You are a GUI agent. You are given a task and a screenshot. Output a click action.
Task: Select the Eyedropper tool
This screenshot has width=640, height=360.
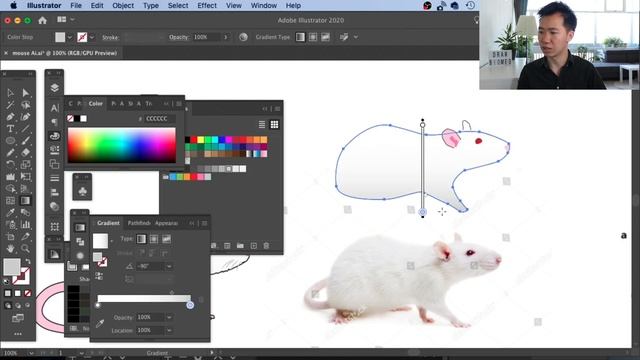tap(10, 213)
